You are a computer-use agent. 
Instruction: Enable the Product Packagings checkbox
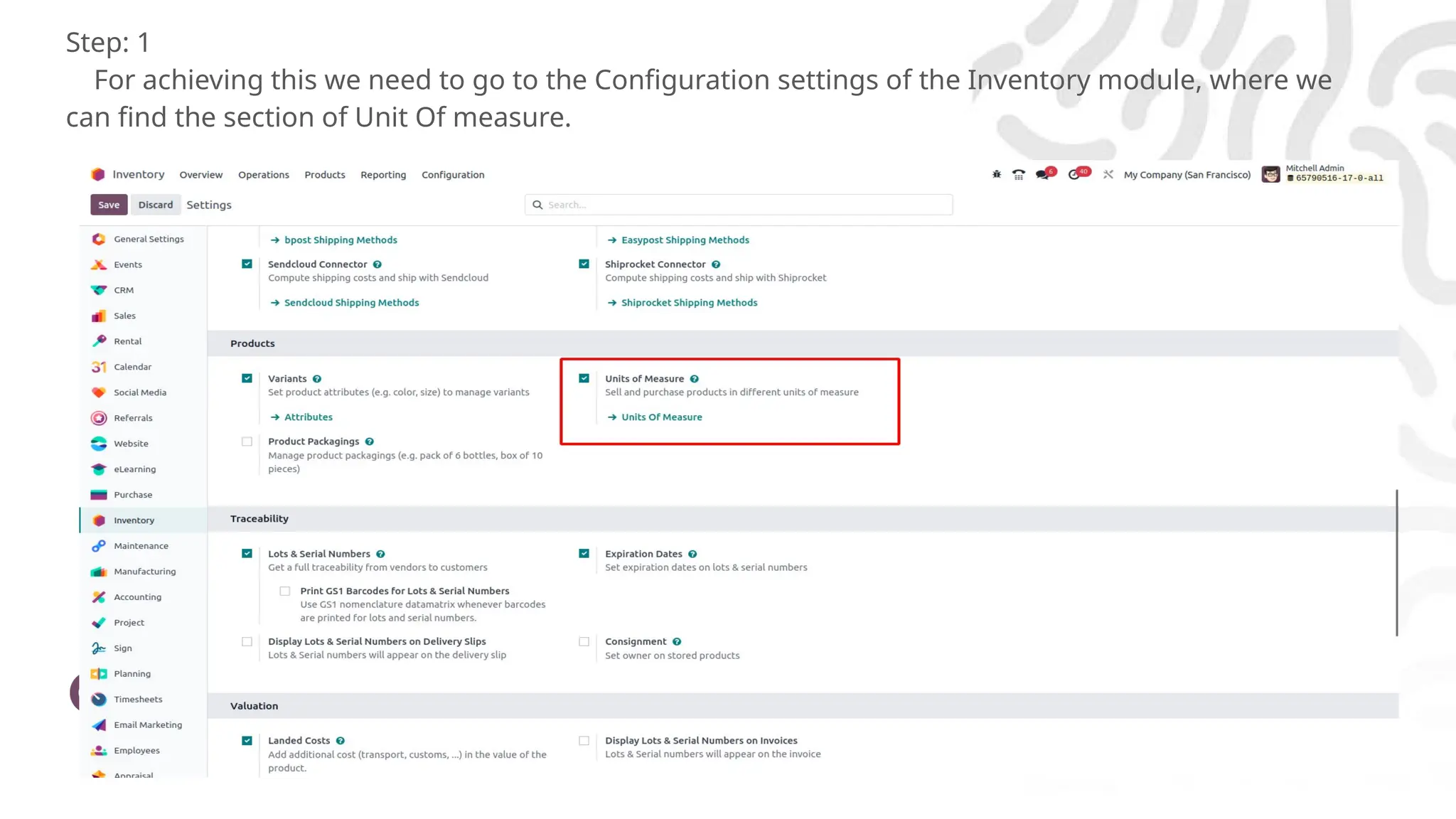247,441
